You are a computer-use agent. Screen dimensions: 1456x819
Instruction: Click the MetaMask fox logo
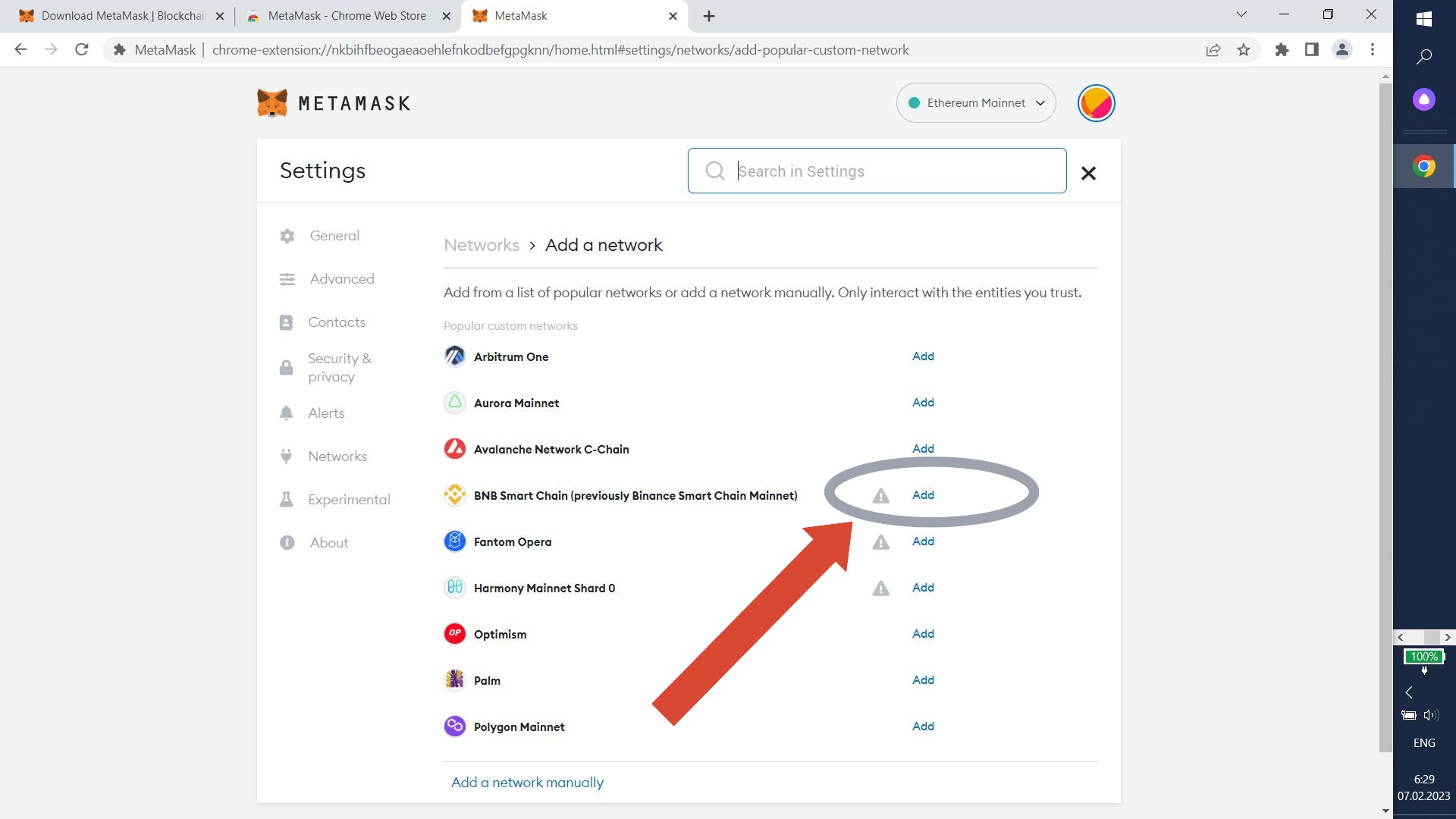click(272, 103)
